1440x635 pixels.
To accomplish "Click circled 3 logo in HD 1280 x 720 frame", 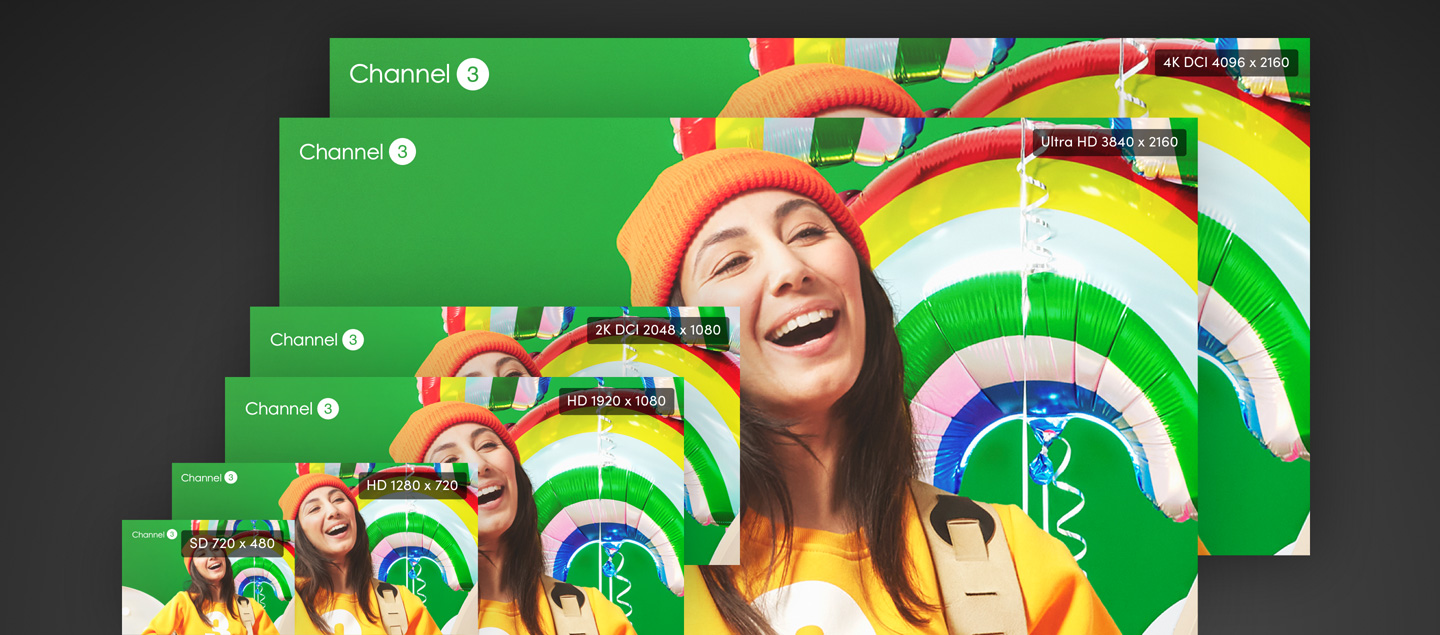I will (x=231, y=478).
